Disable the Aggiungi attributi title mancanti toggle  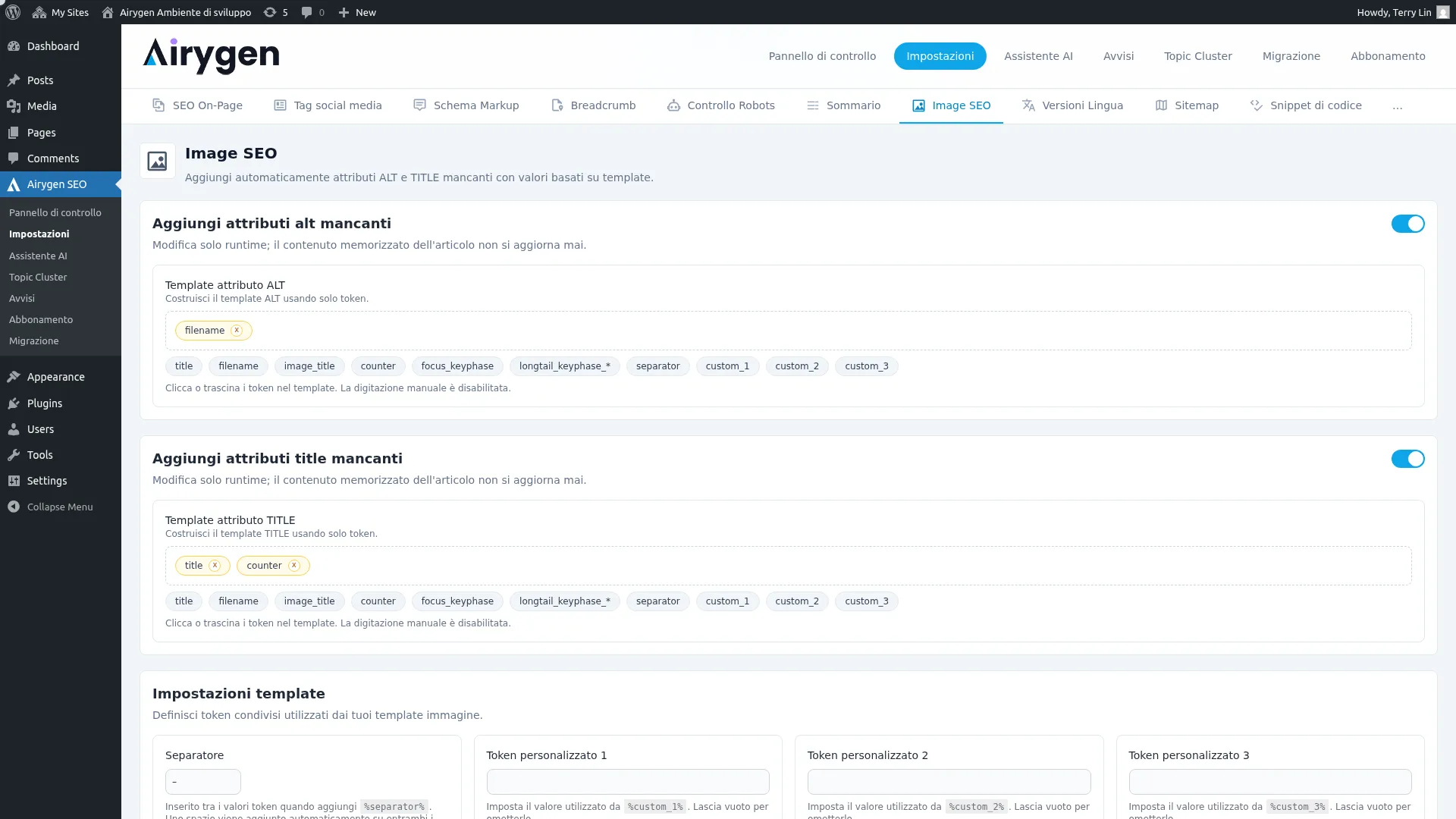click(1407, 459)
